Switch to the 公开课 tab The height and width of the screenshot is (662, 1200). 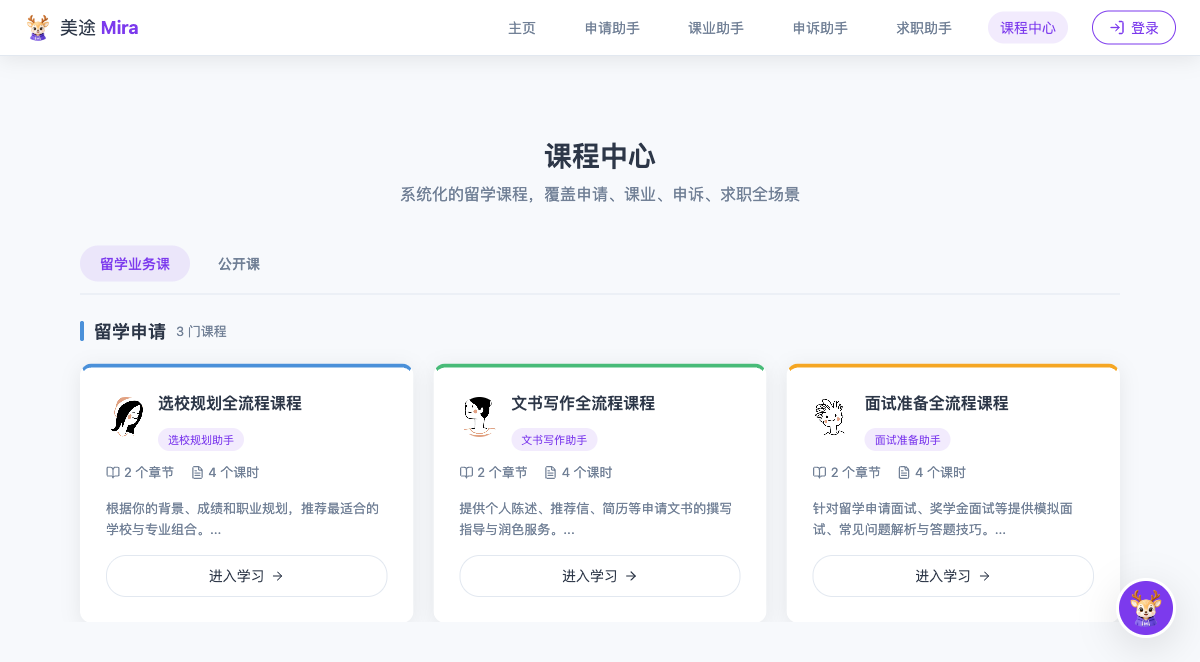click(x=239, y=264)
